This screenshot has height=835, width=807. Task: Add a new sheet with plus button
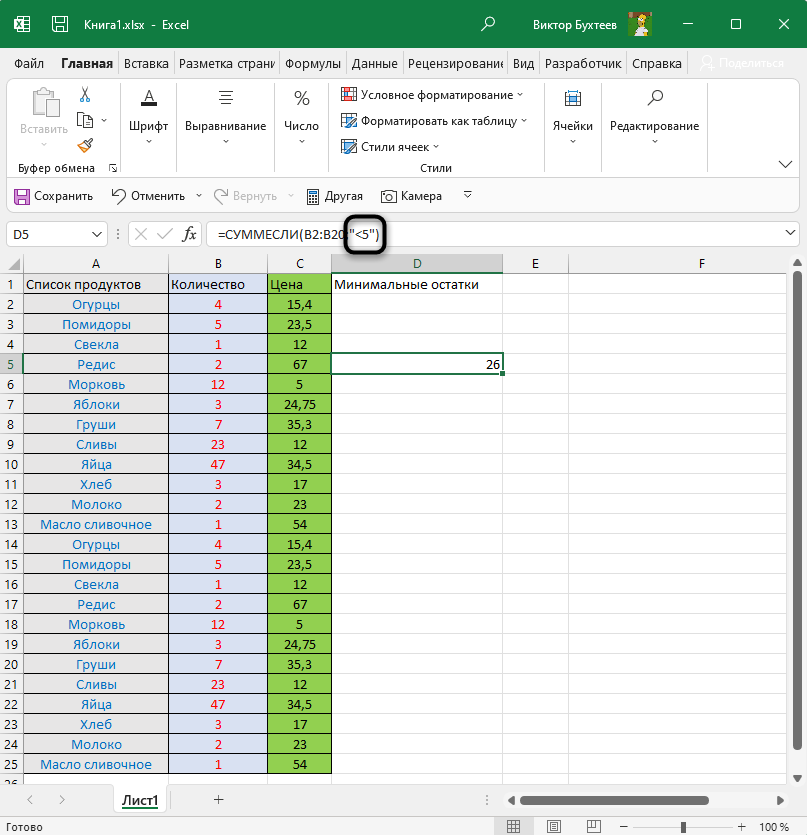coord(218,799)
